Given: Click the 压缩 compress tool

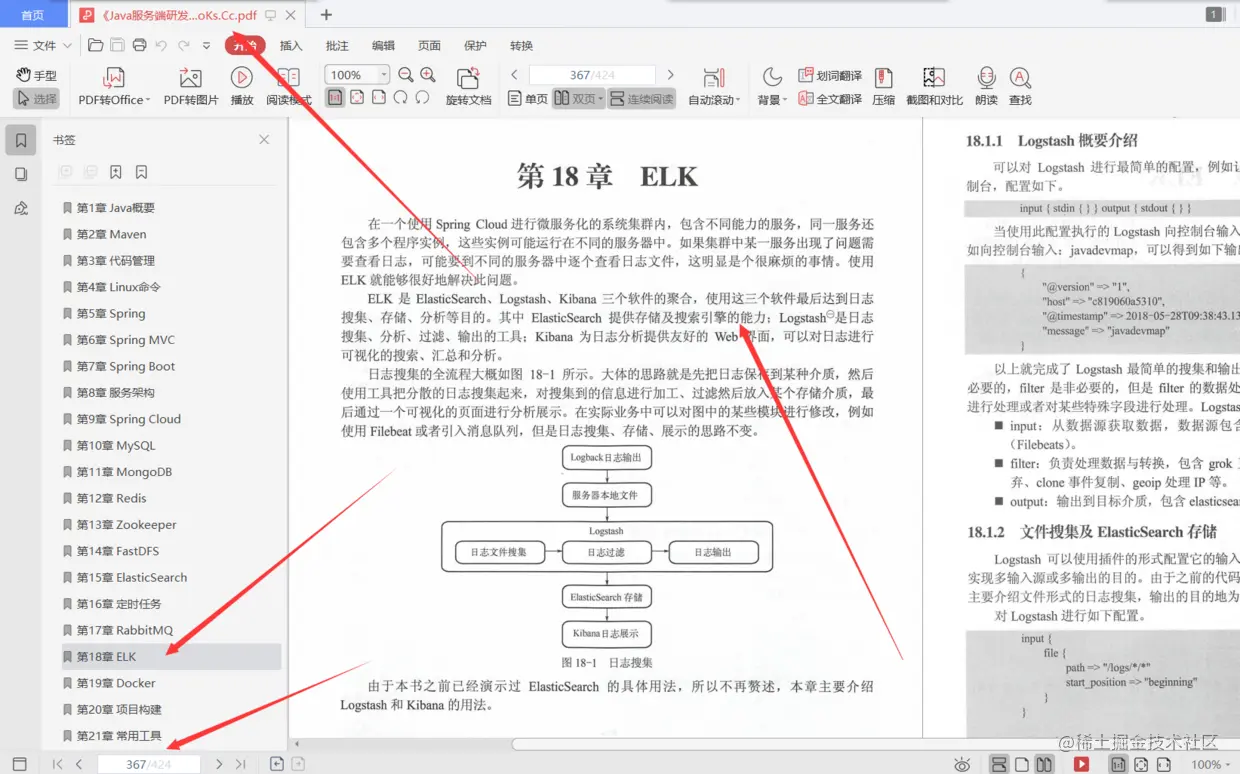Looking at the screenshot, I should pyautogui.click(x=884, y=87).
